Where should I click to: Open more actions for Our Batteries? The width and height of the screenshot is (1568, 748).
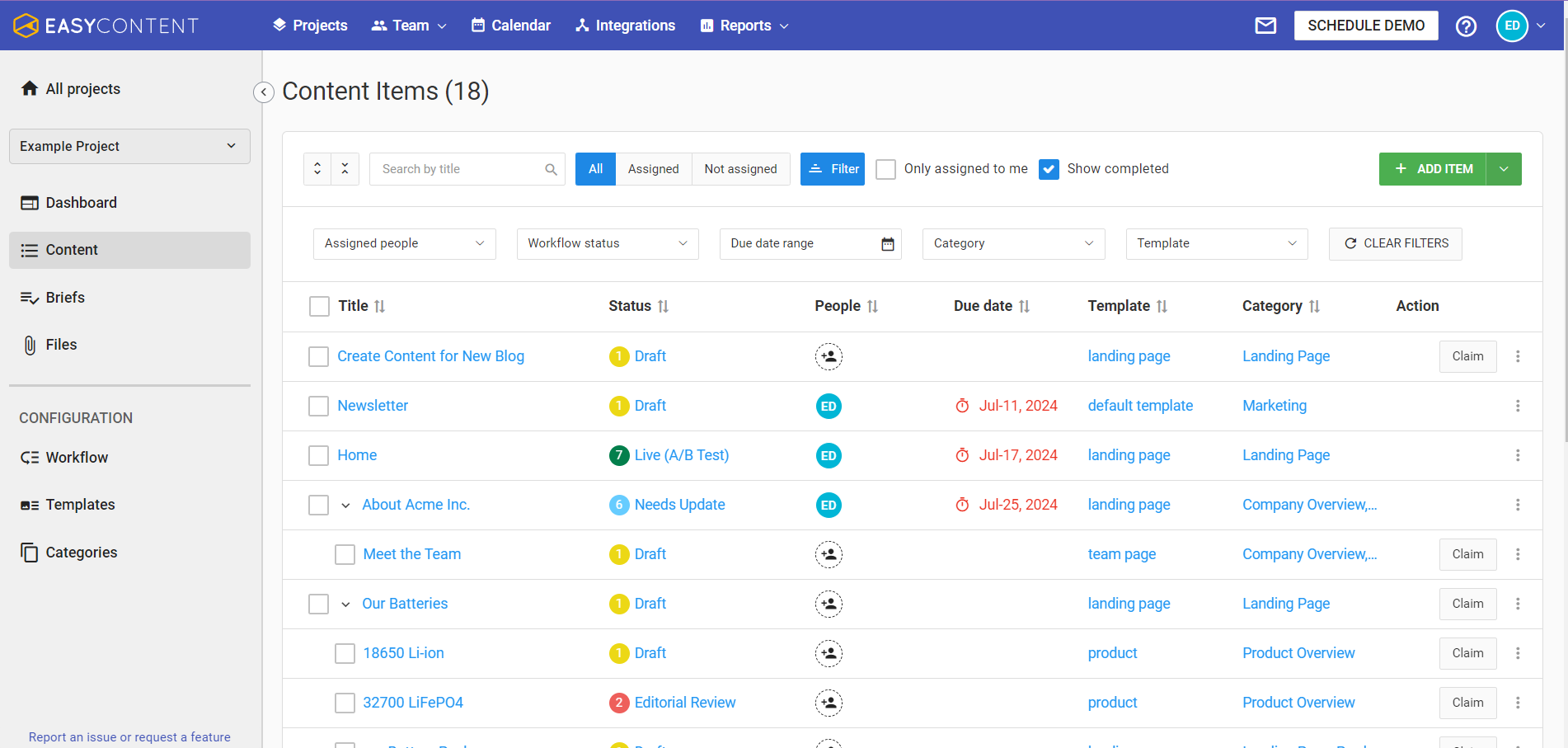pyautogui.click(x=1518, y=604)
